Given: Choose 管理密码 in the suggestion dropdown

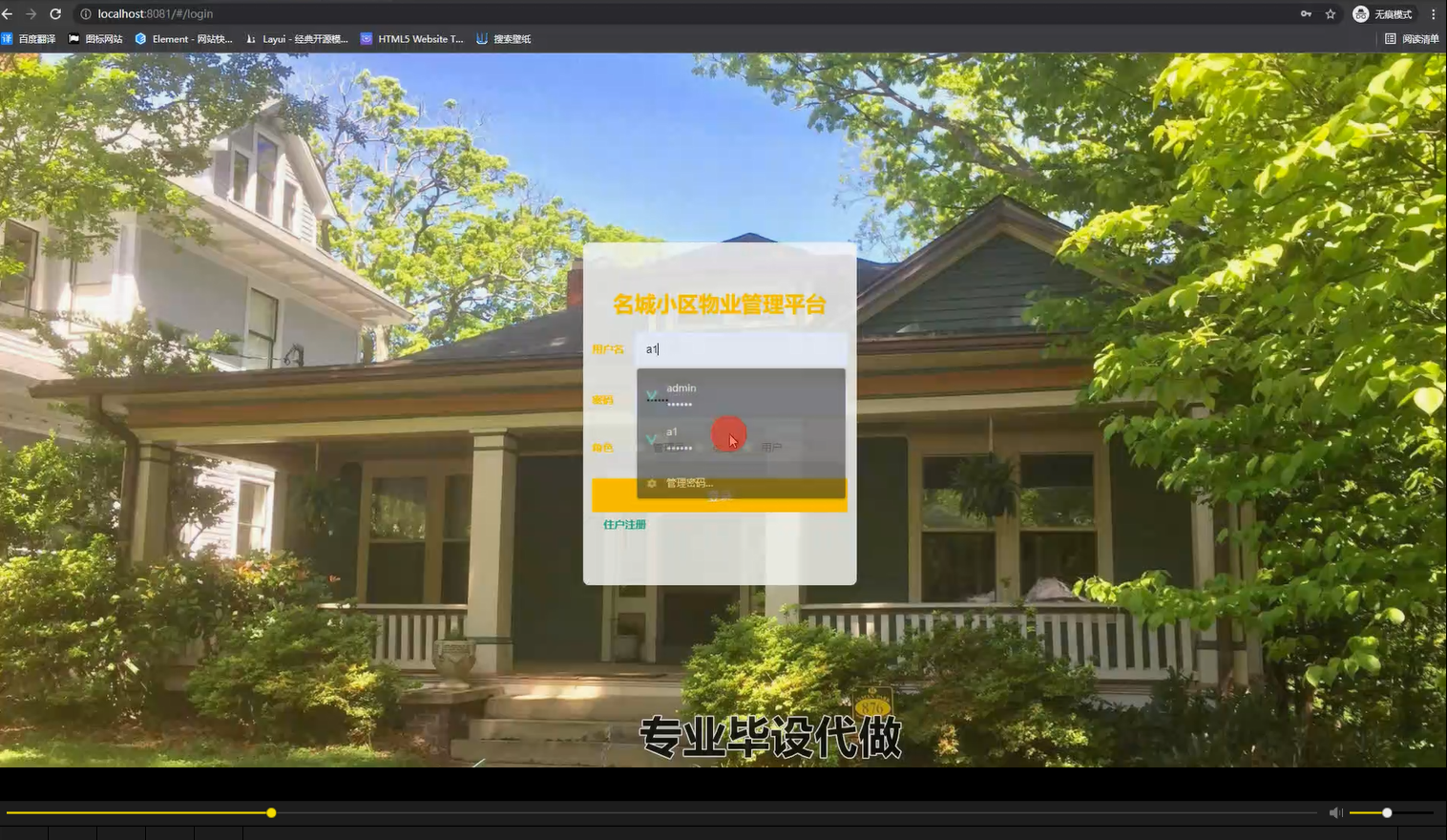Looking at the screenshot, I should [687, 483].
